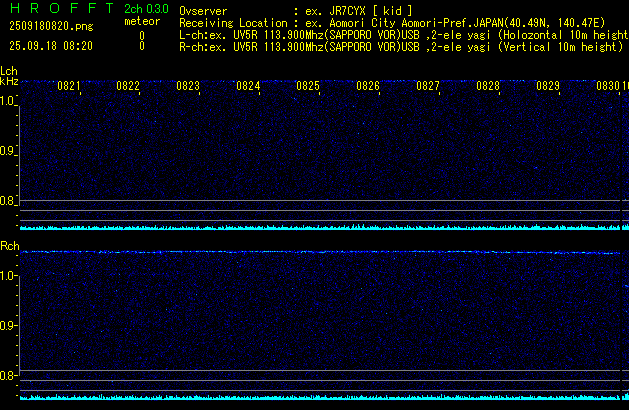Click the 2ch 0.3.0 version label
The height and width of the screenshot is (410, 629).
[x=146, y=9]
